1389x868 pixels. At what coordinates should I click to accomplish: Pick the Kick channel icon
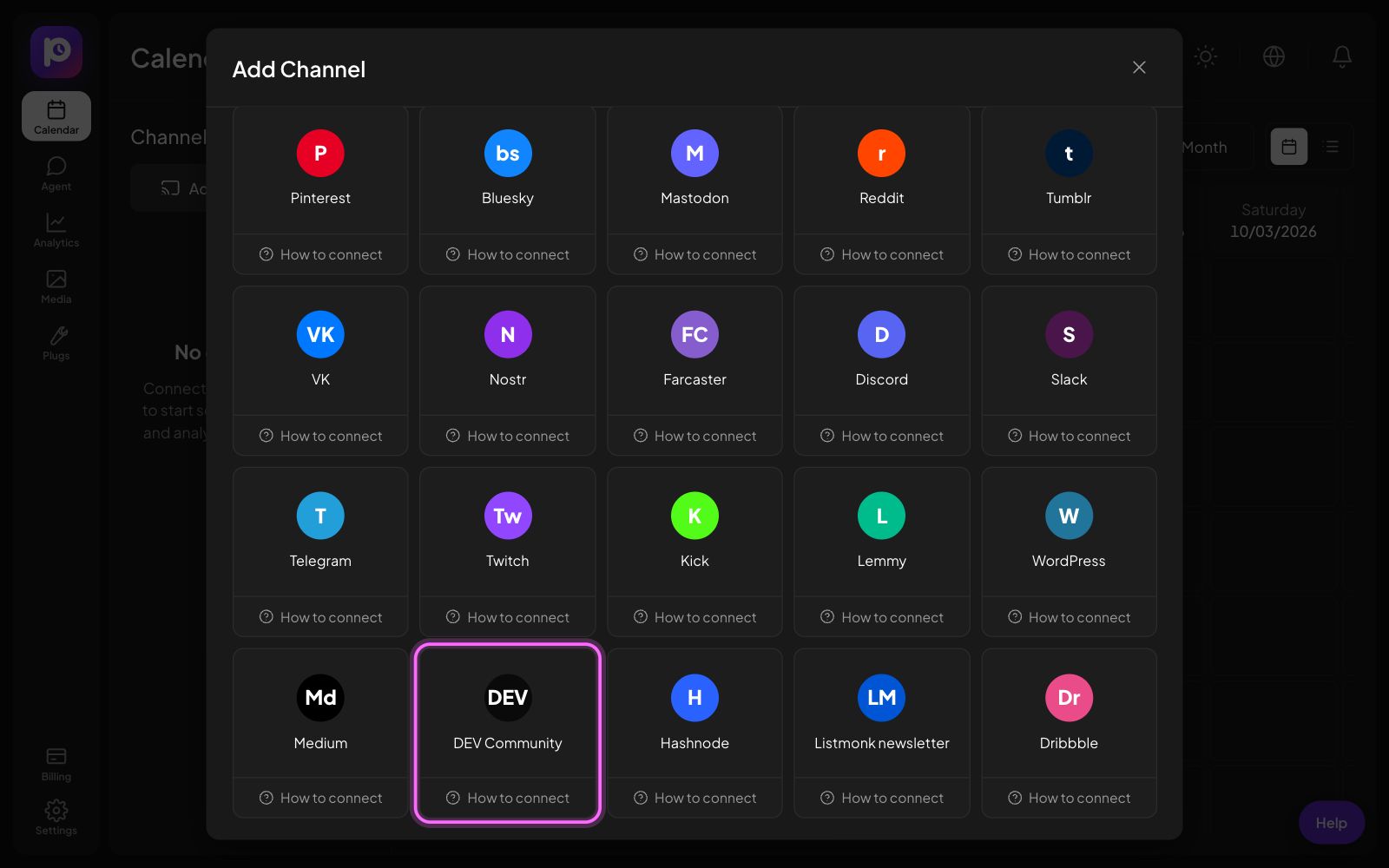tap(694, 516)
